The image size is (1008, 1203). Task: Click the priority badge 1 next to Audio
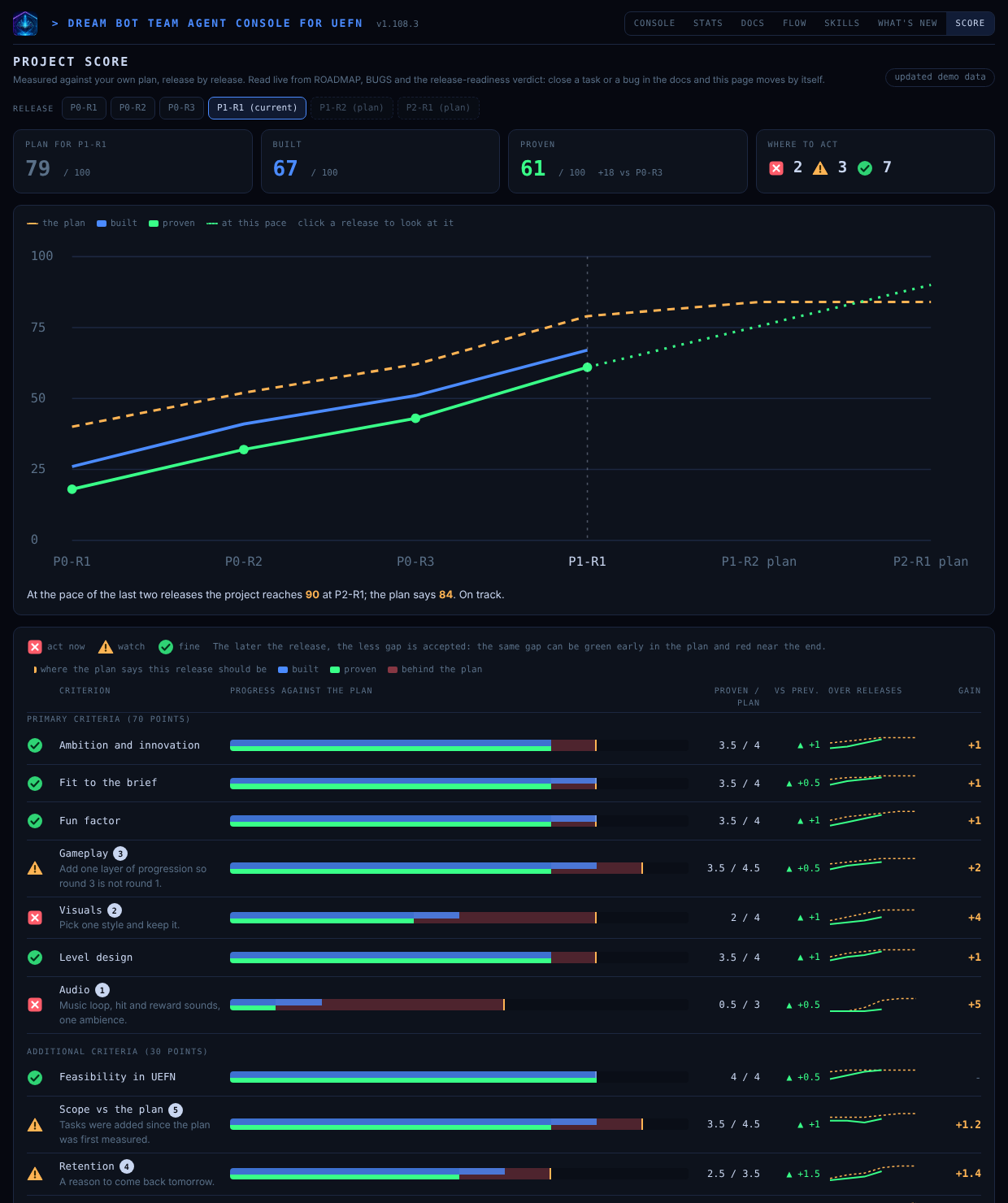[102, 990]
